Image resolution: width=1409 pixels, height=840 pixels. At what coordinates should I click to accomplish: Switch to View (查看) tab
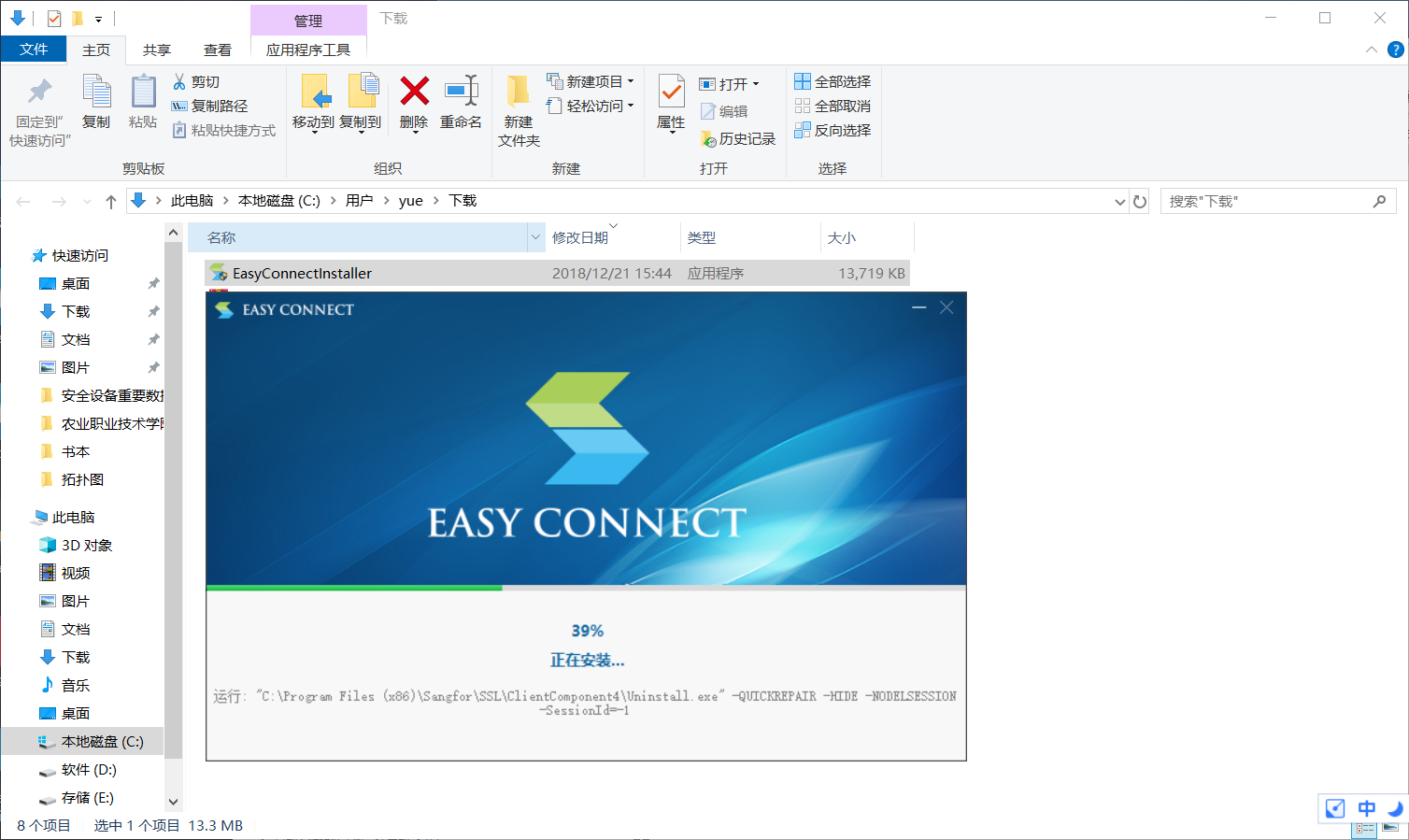click(x=218, y=50)
